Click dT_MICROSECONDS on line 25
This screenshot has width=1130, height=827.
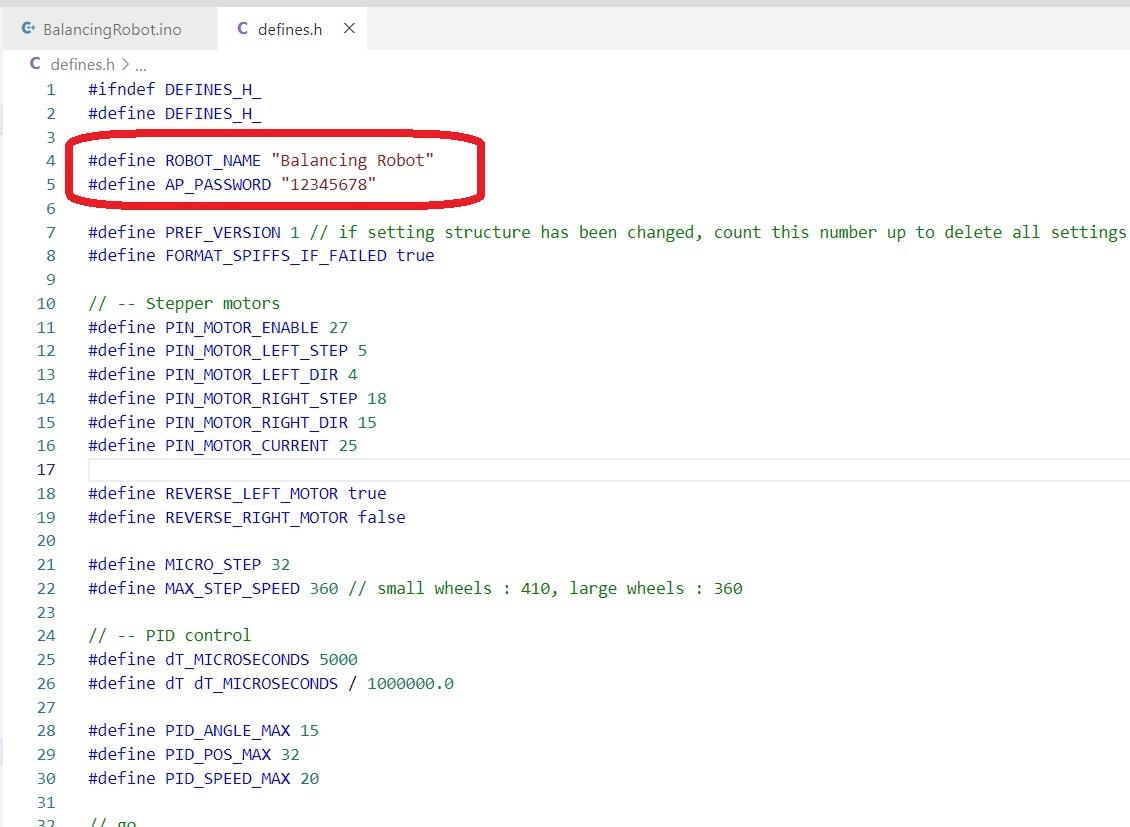click(x=237, y=658)
